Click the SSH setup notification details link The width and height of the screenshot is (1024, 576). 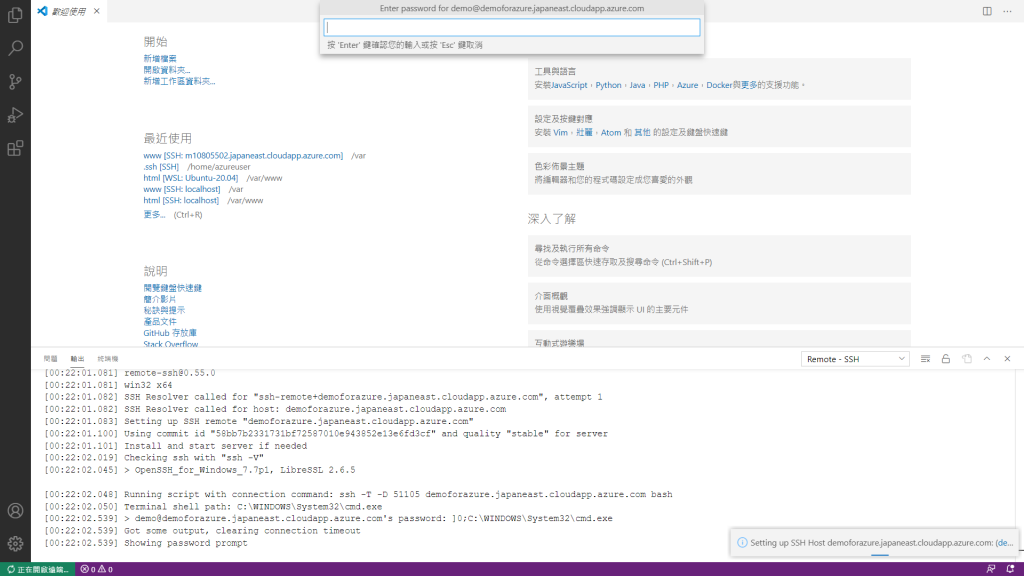(1004, 543)
